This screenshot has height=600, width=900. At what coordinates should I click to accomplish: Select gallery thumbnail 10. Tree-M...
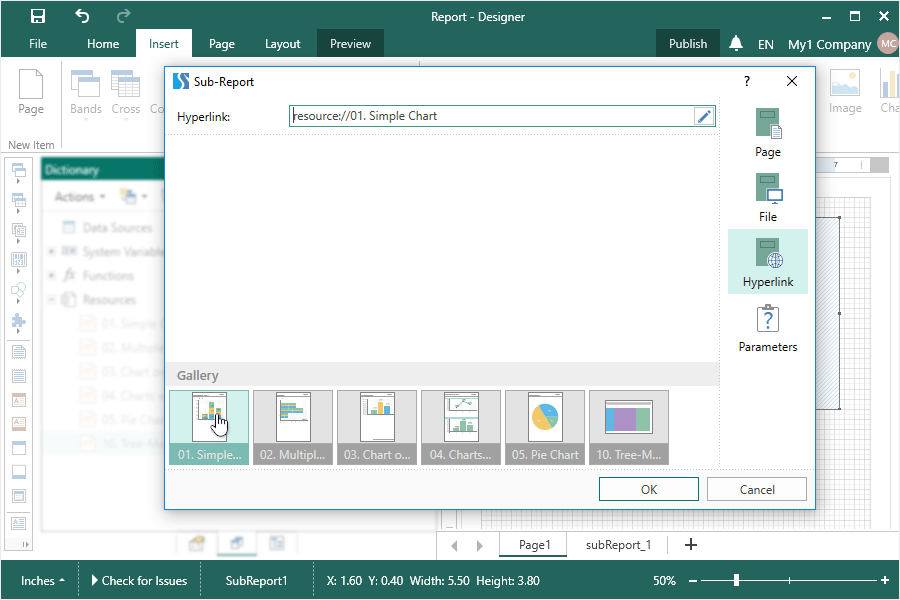pyautogui.click(x=629, y=427)
